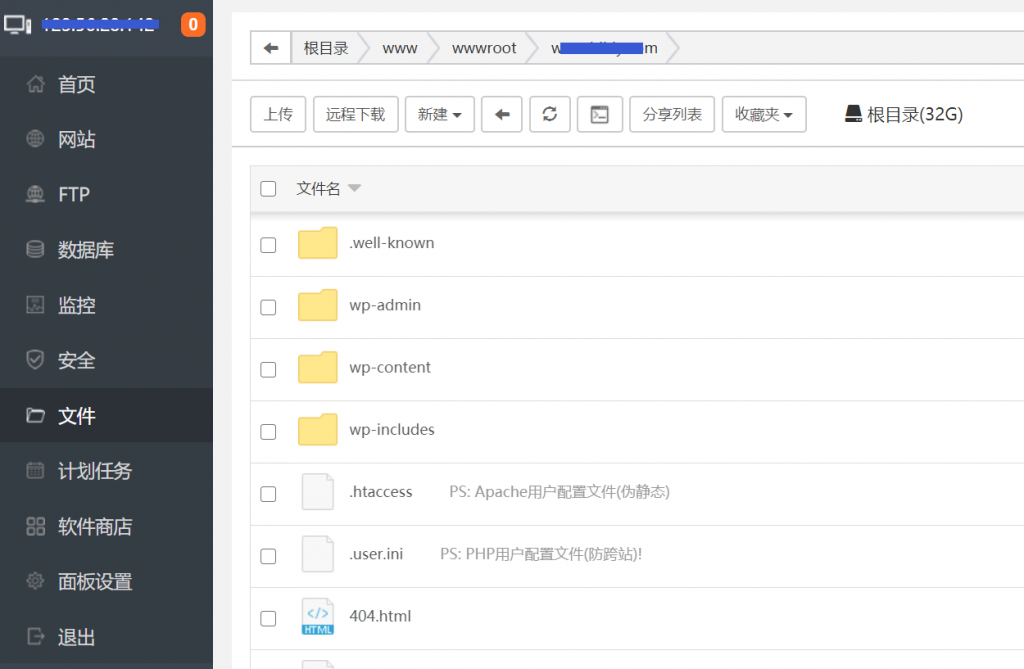Open the 软件商店 app store

[90, 526]
